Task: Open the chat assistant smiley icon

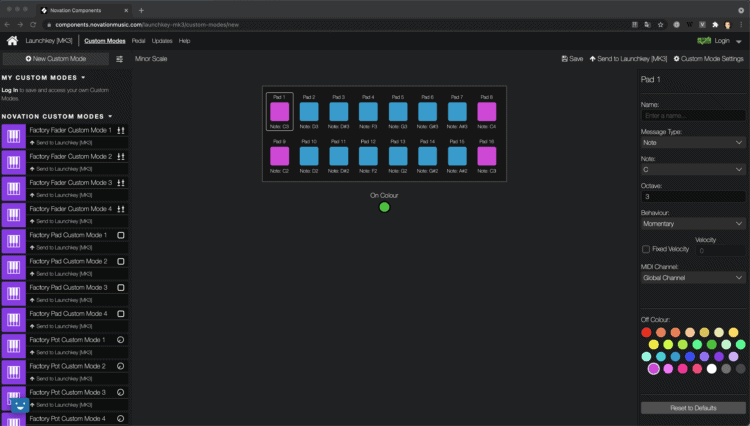Action: [20, 405]
